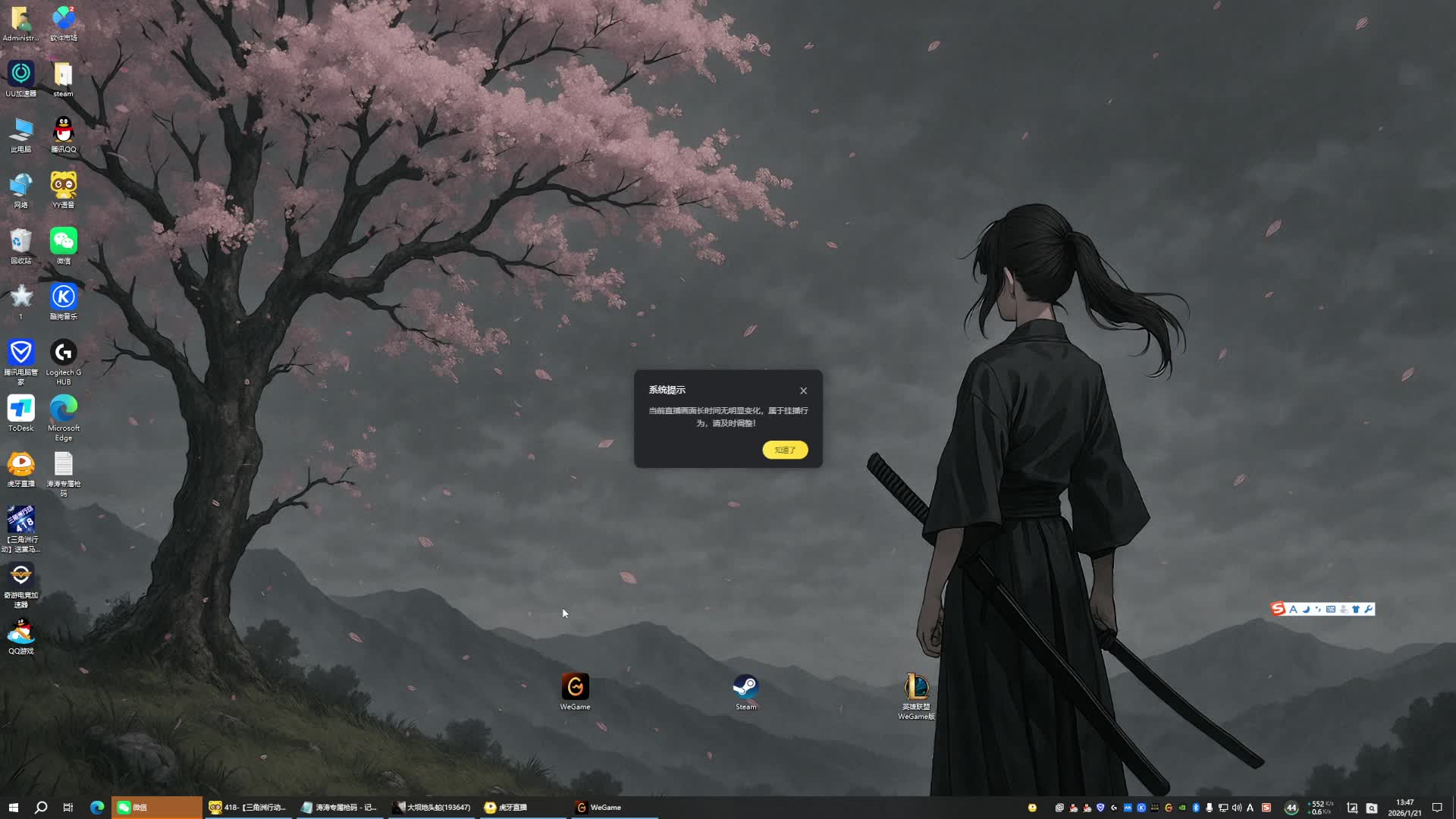Open the clock showing 13:47

[x=1404, y=808]
